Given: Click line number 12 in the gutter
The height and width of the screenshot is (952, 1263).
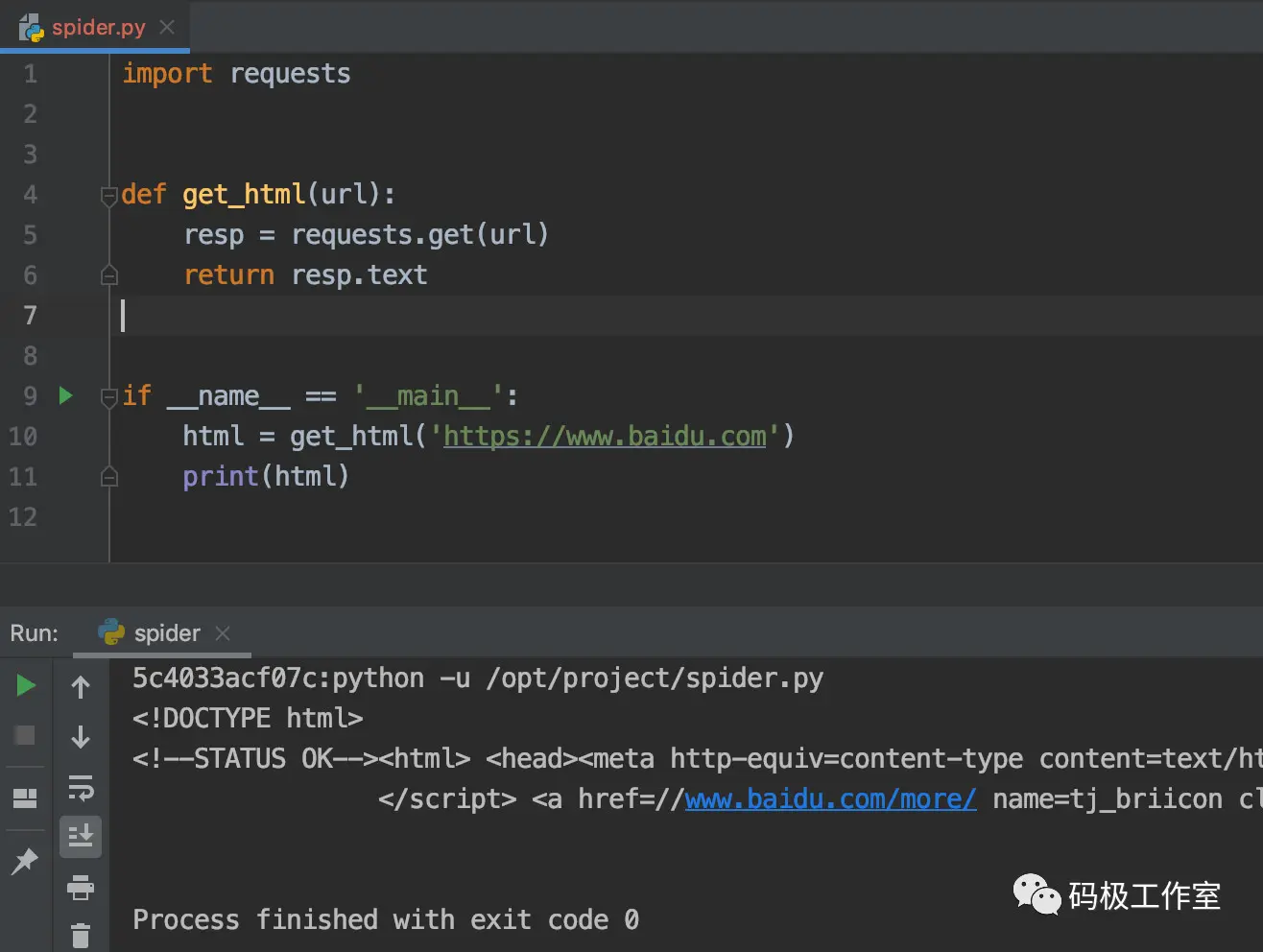Looking at the screenshot, I should tap(23, 517).
